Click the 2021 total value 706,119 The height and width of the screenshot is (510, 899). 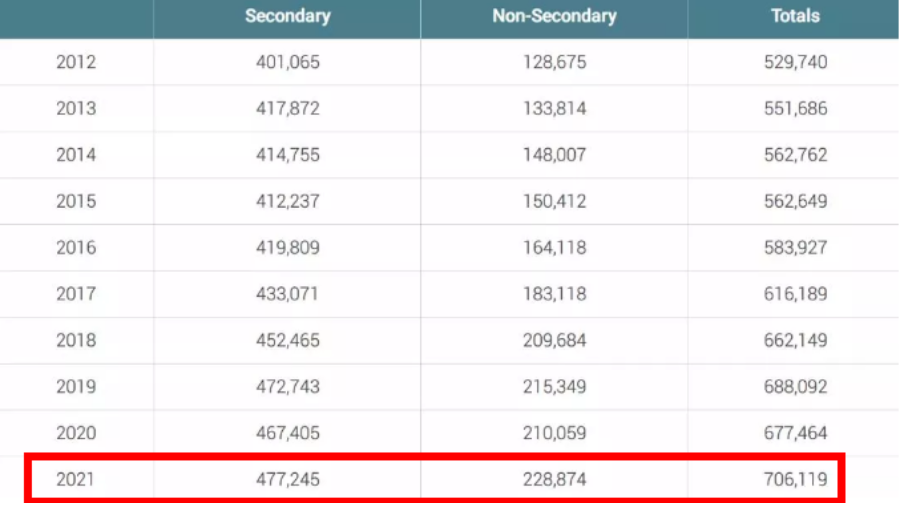click(x=795, y=480)
